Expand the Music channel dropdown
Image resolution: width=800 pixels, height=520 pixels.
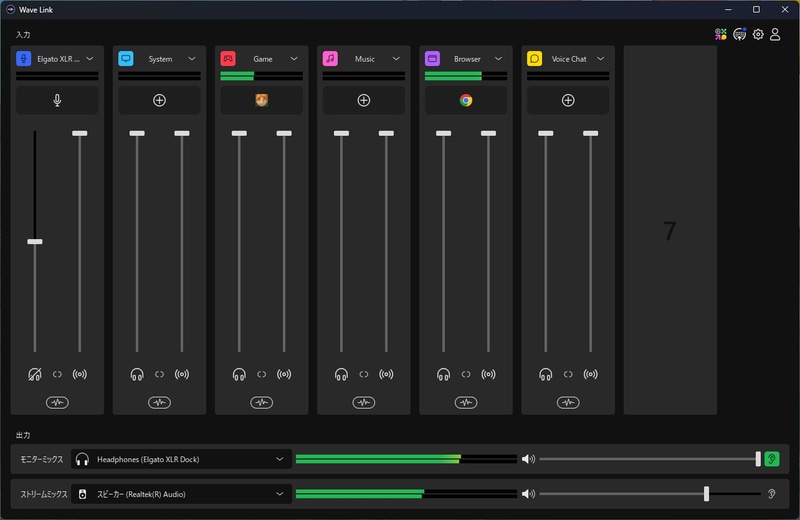(396, 59)
